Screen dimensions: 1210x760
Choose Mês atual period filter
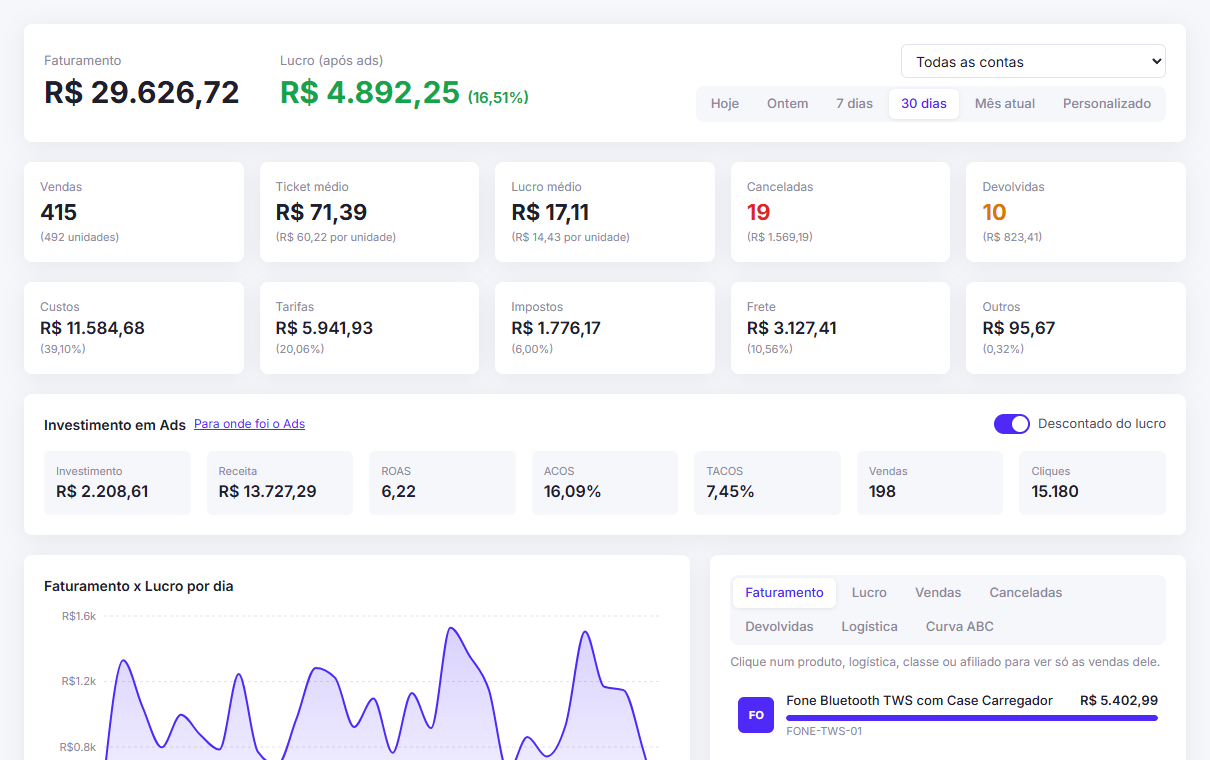(x=1005, y=104)
